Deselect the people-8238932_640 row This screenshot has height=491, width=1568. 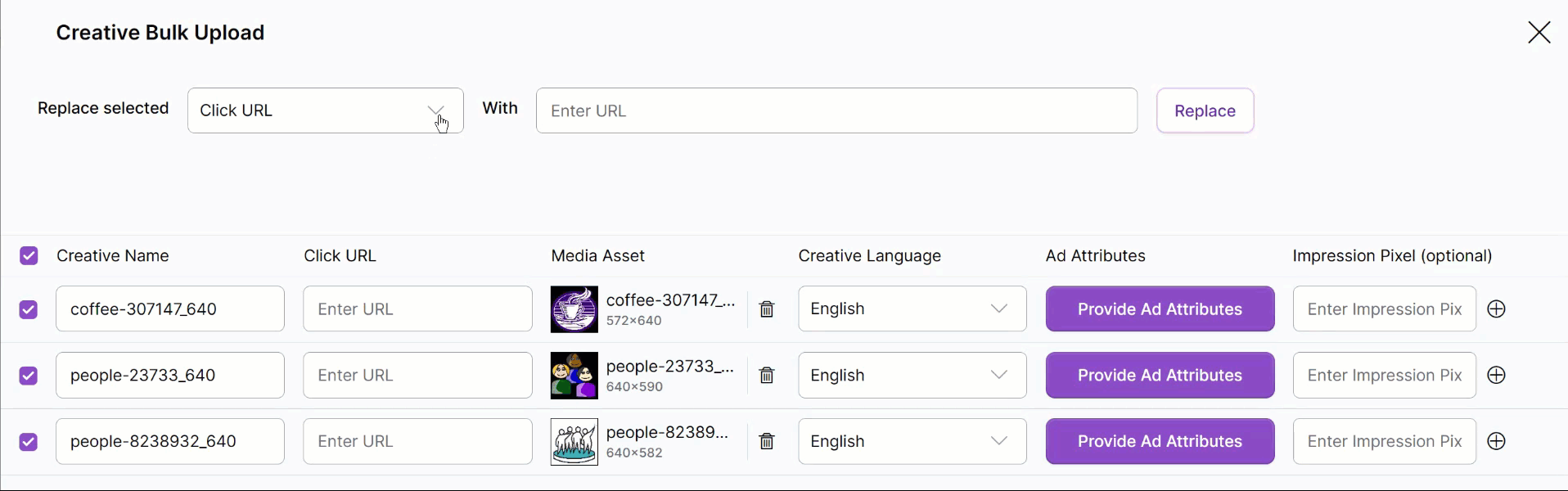click(x=29, y=443)
